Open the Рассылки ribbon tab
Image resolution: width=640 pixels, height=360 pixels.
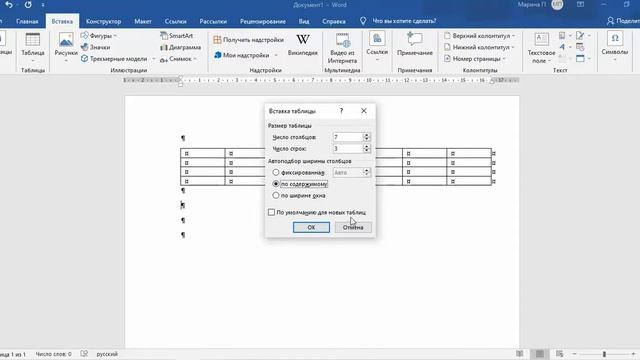click(213, 21)
